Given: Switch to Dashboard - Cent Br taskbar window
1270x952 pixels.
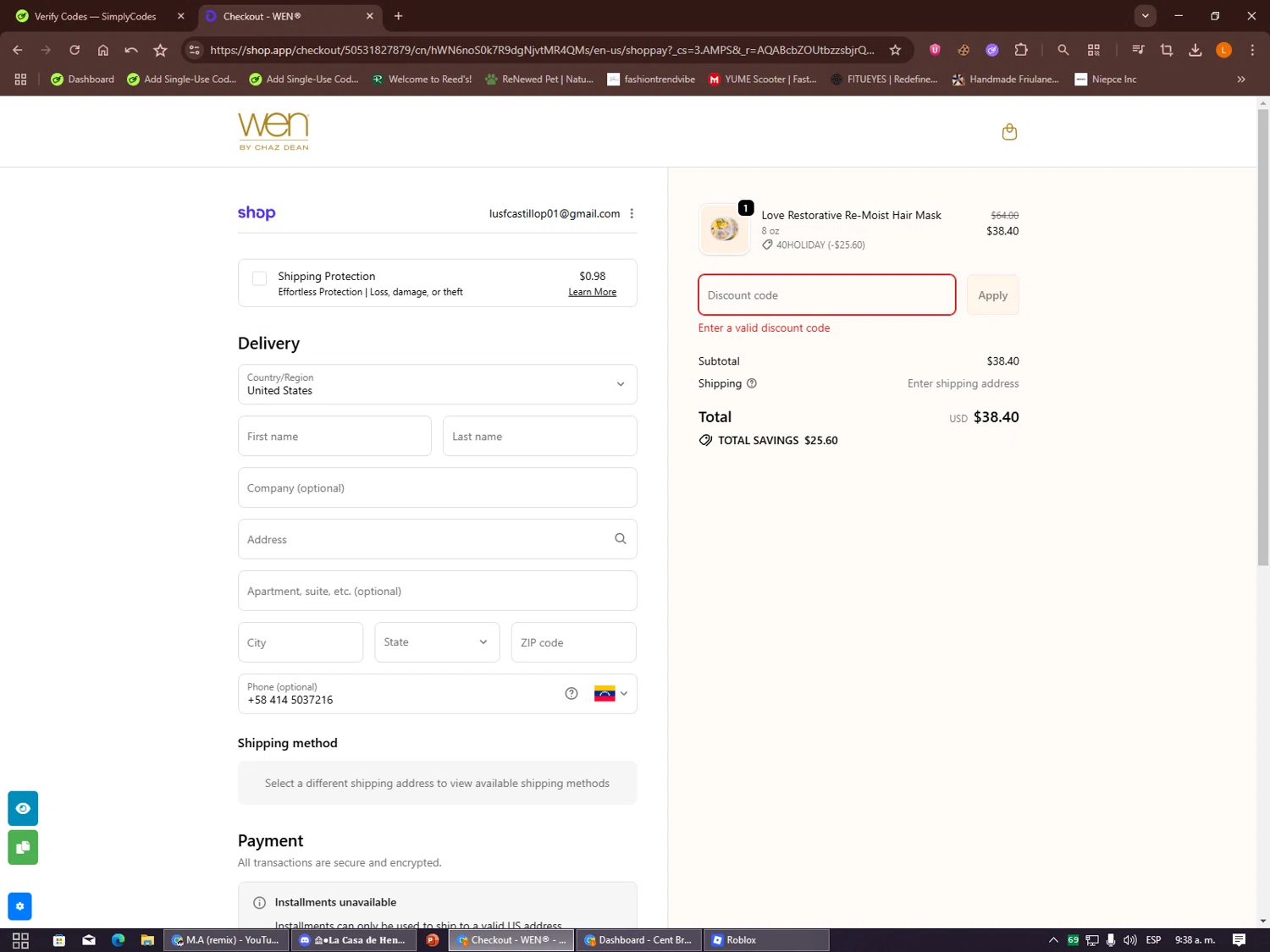Looking at the screenshot, I should 638,940.
